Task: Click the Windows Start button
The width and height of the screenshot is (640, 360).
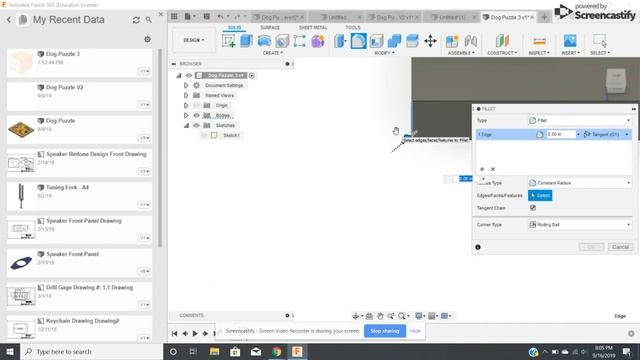Action: click(x=9, y=351)
